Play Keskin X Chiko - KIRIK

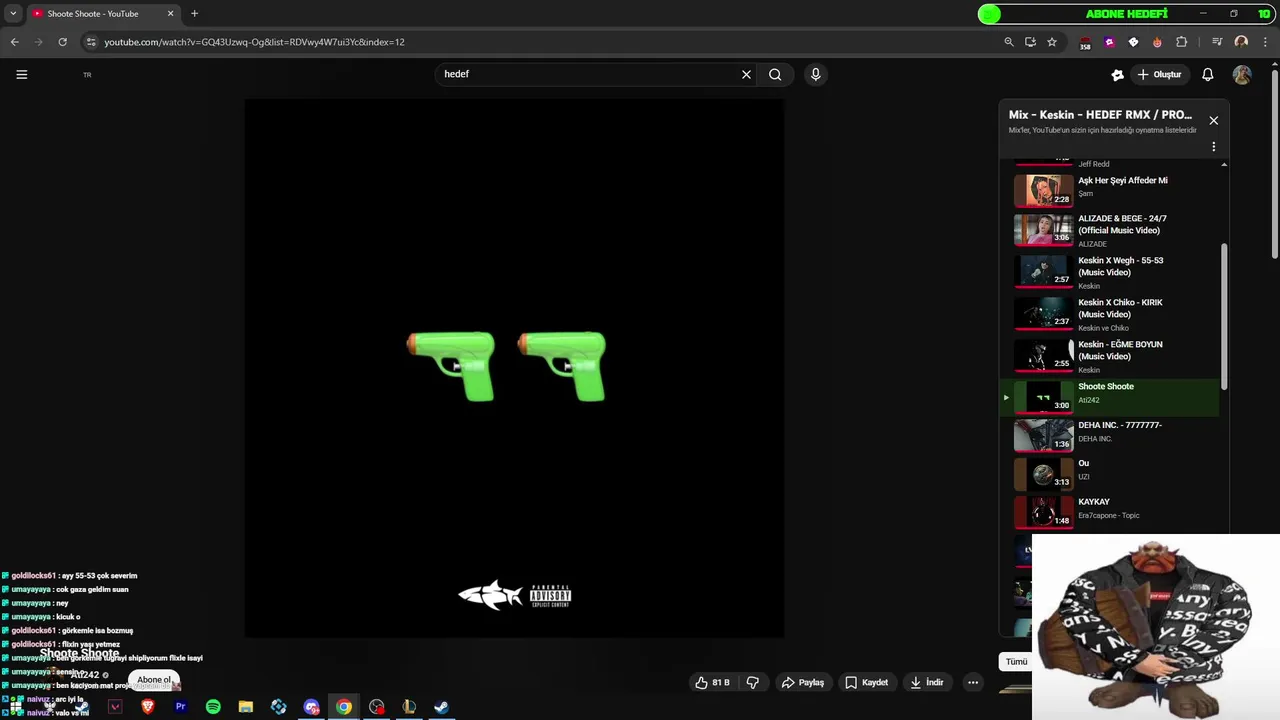coord(1111,314)
